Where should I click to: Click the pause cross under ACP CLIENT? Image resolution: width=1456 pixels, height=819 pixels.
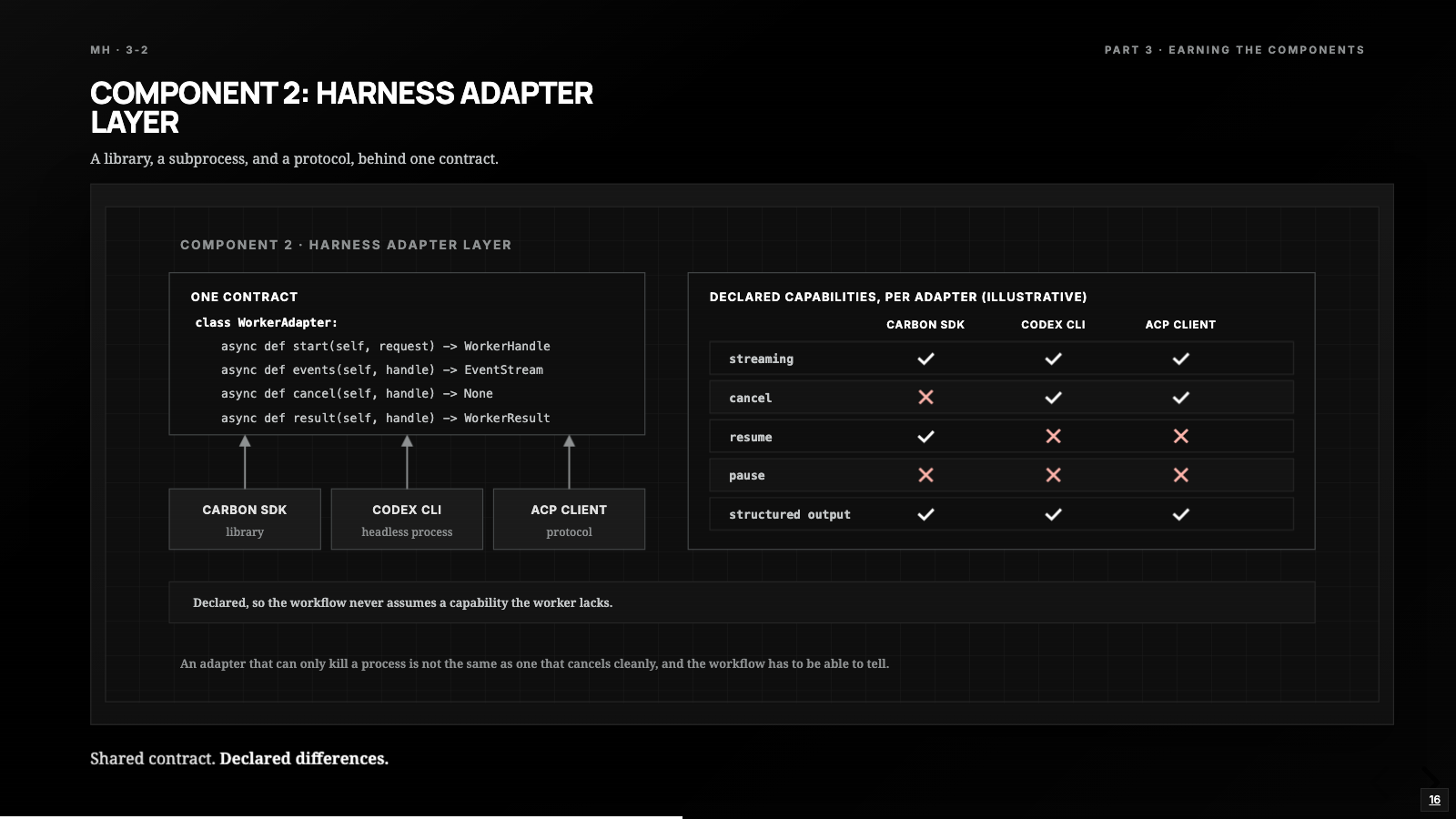[1180, 475]
